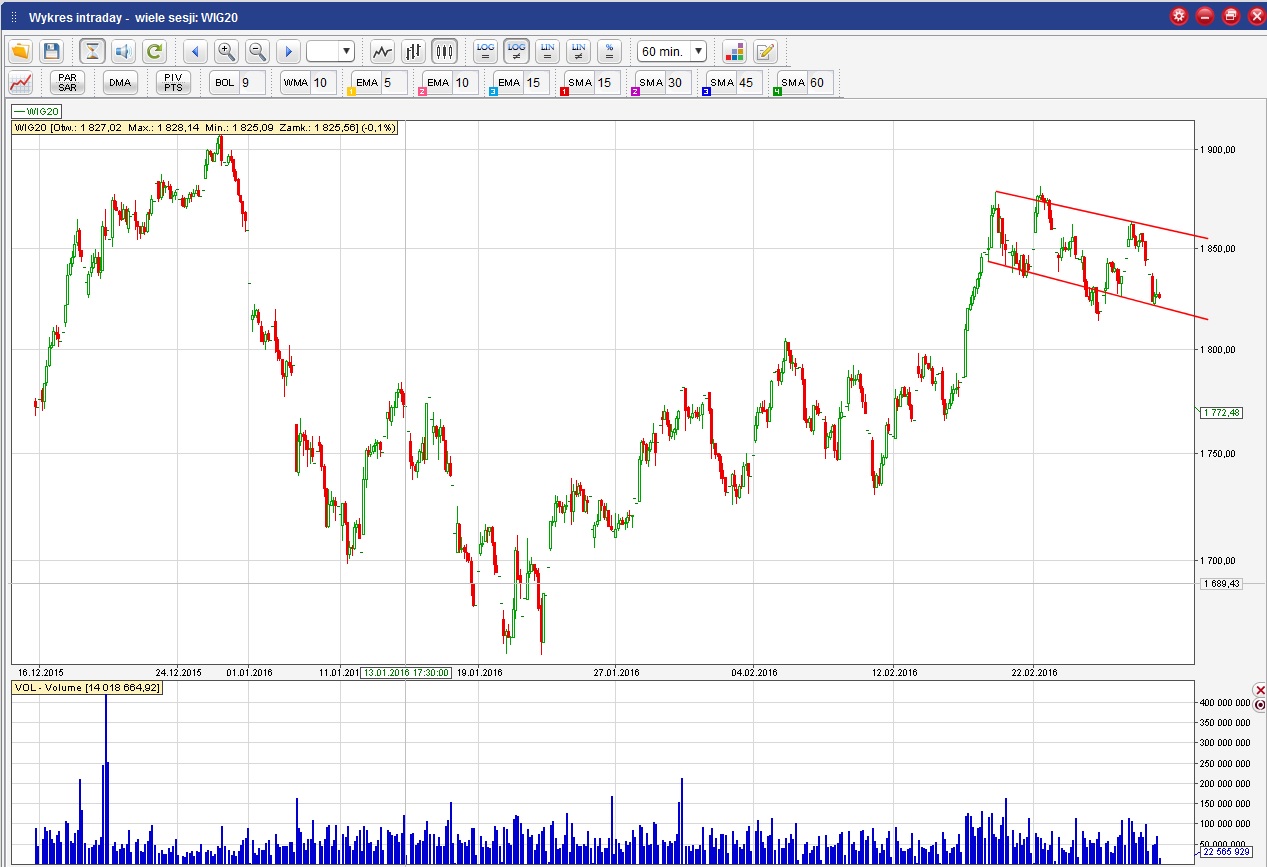Screen dimensions: 1267x867
Task: Open the color palette settings icon
Action: [734, 51]
